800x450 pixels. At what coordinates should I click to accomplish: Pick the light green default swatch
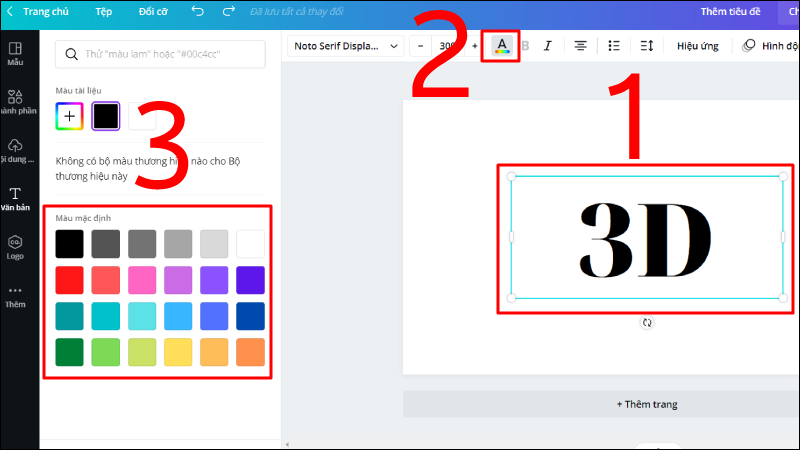[x=106, y=352]
